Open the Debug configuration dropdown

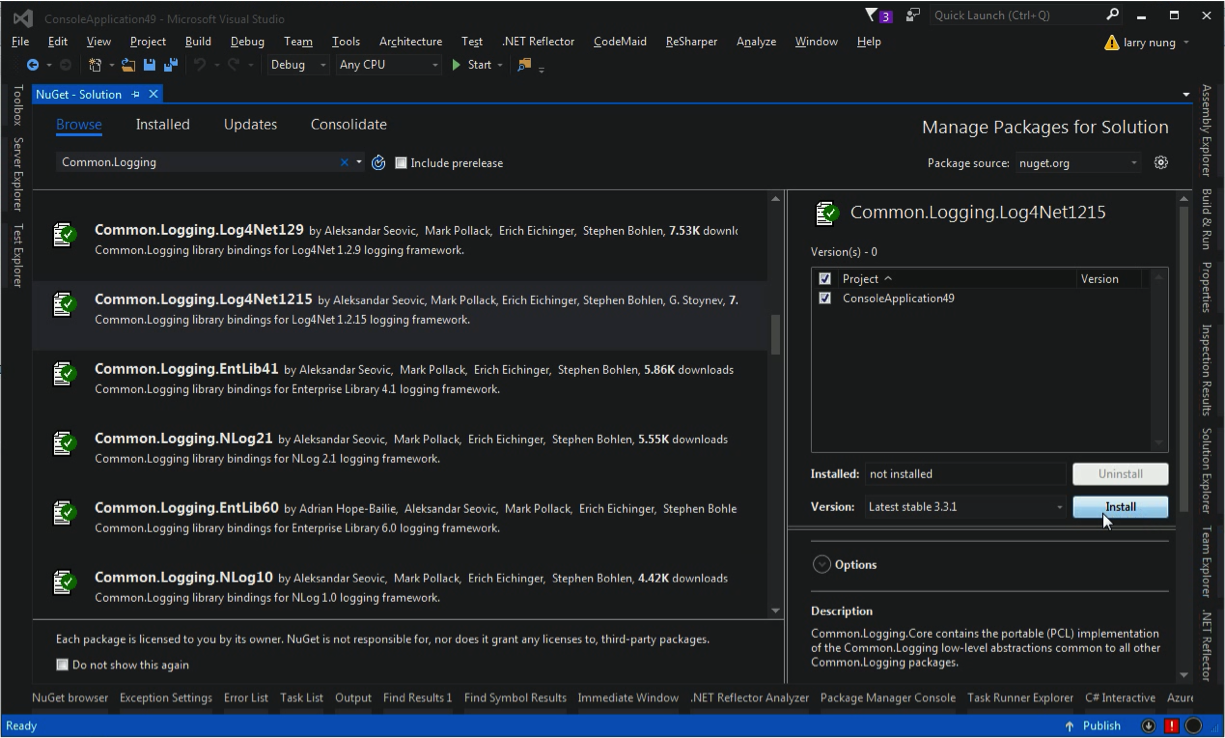coord(298,65)
